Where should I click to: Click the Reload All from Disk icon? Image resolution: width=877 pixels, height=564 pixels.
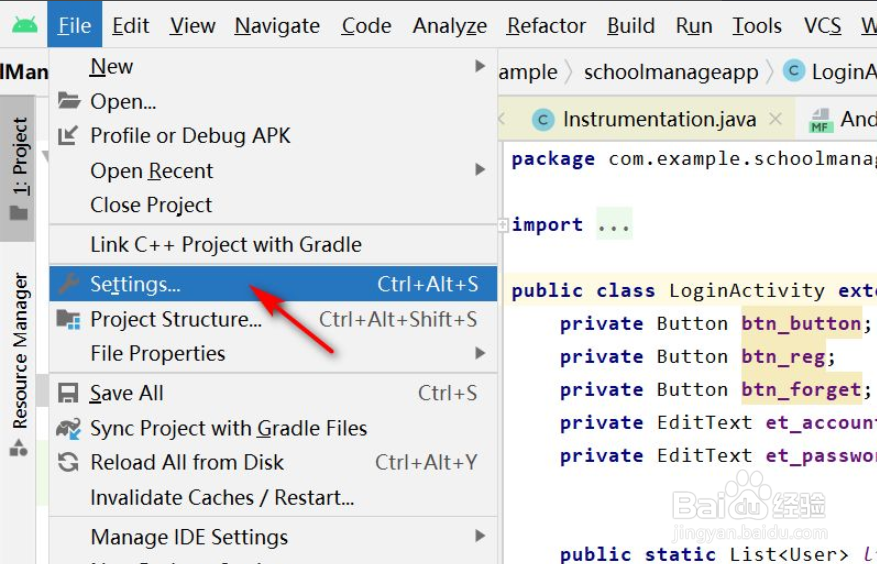coord(68,462)
